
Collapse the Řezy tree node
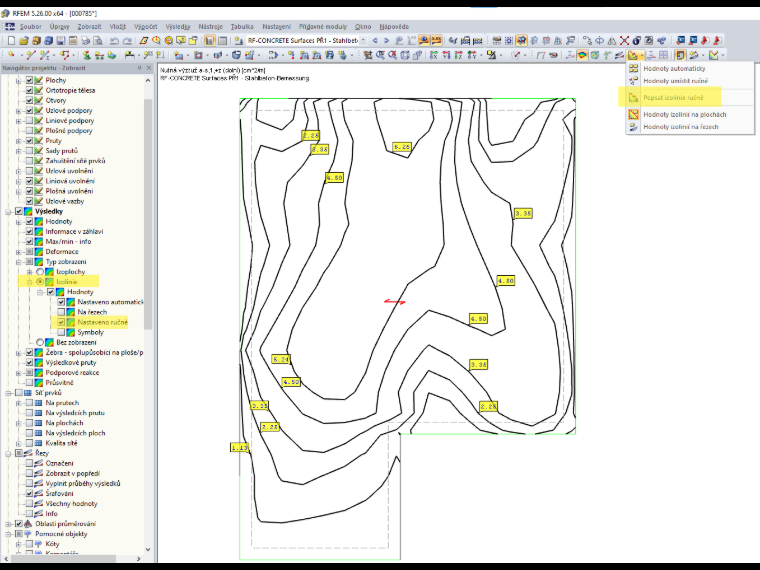[x=8, y=453]
